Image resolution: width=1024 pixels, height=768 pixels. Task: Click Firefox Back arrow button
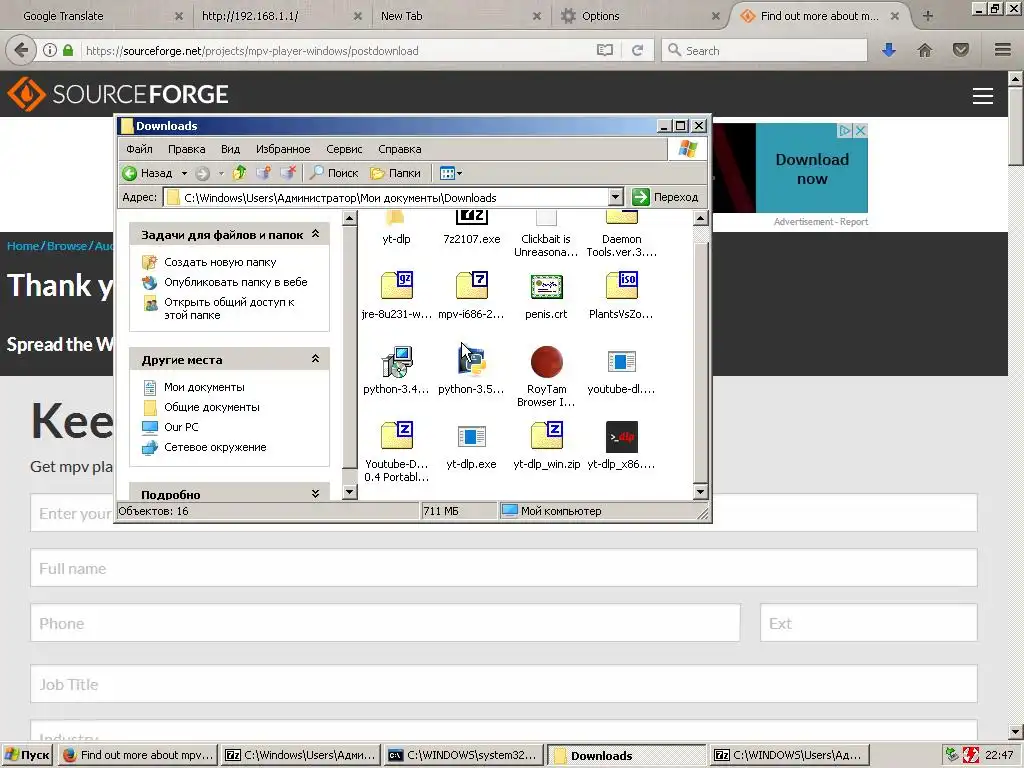pyautogui.click(x=22, y=50)
